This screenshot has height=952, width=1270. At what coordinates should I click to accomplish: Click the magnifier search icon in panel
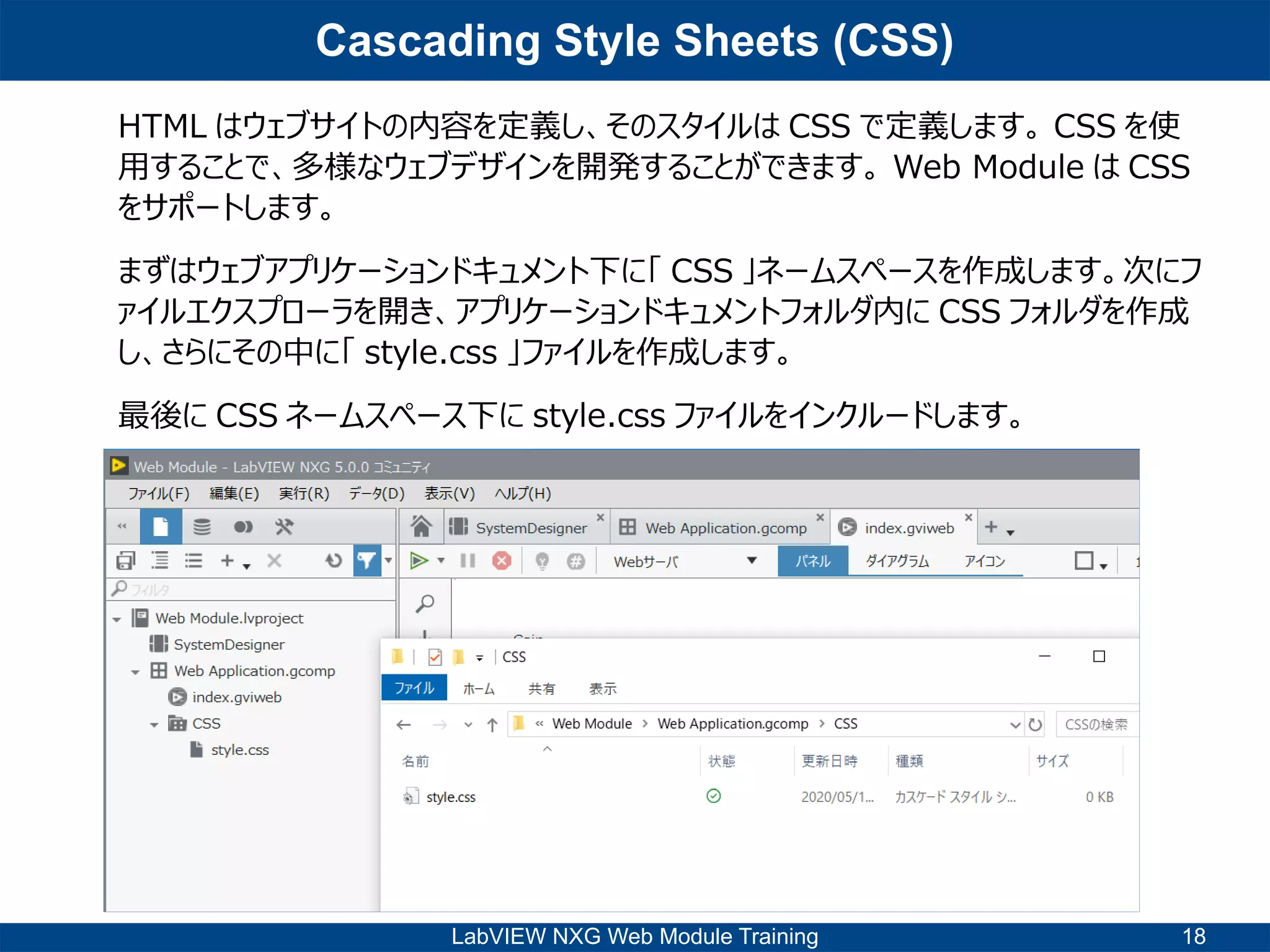425,603
